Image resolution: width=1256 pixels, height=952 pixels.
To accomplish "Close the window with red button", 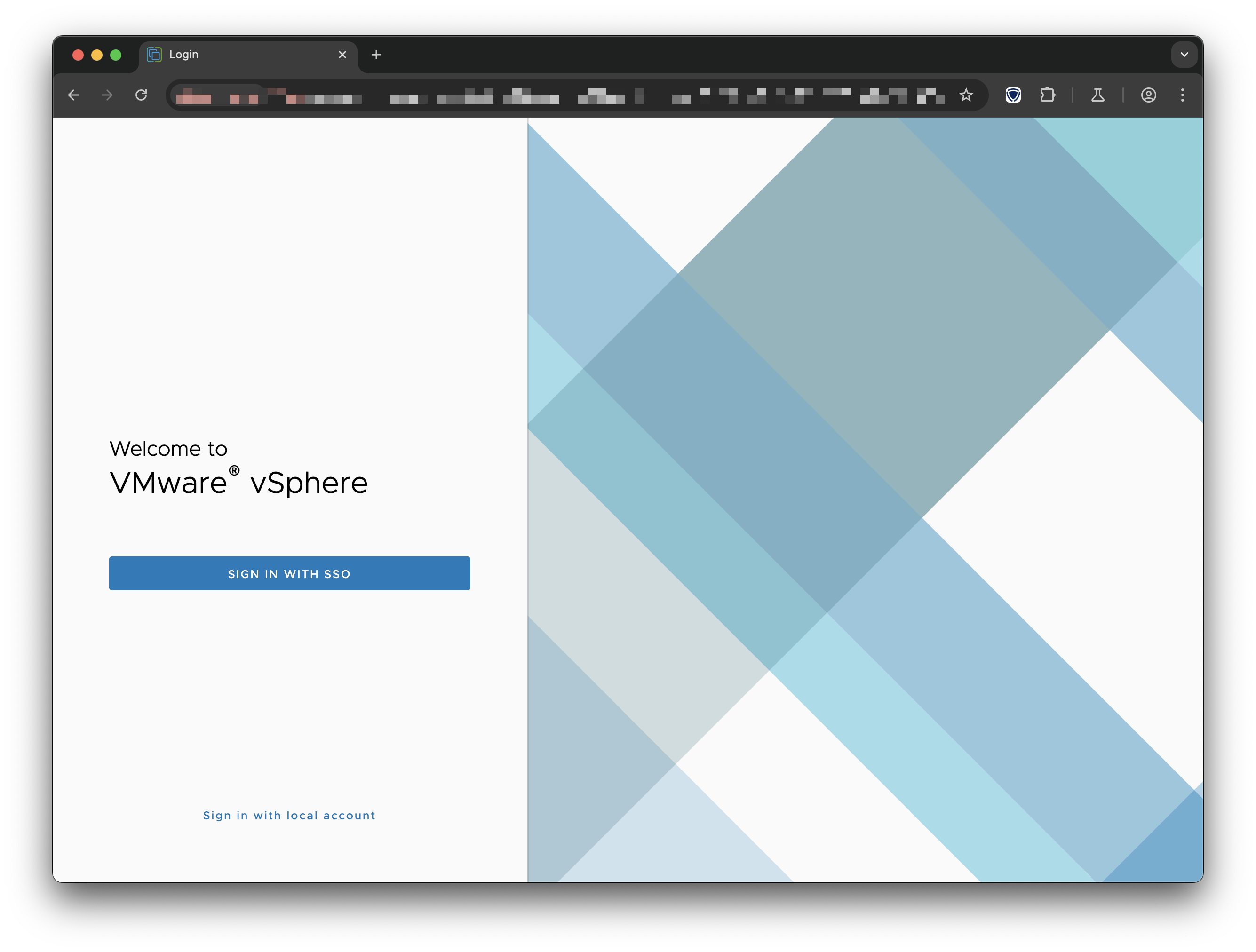I will pos(78,55).
